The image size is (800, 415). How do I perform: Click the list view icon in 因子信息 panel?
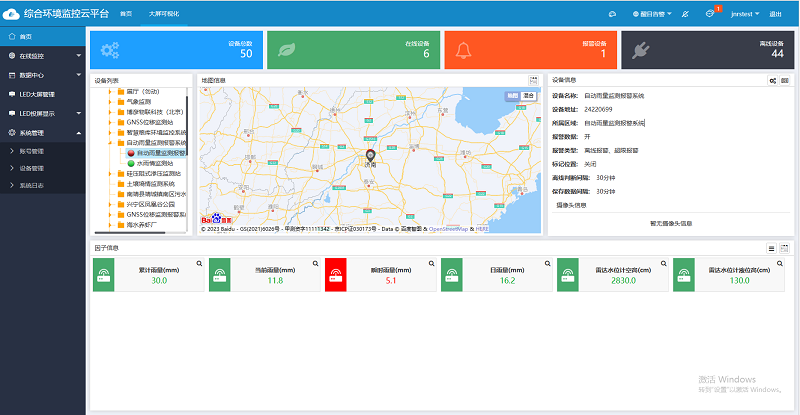pyautogui.click(x=771, y=247)
